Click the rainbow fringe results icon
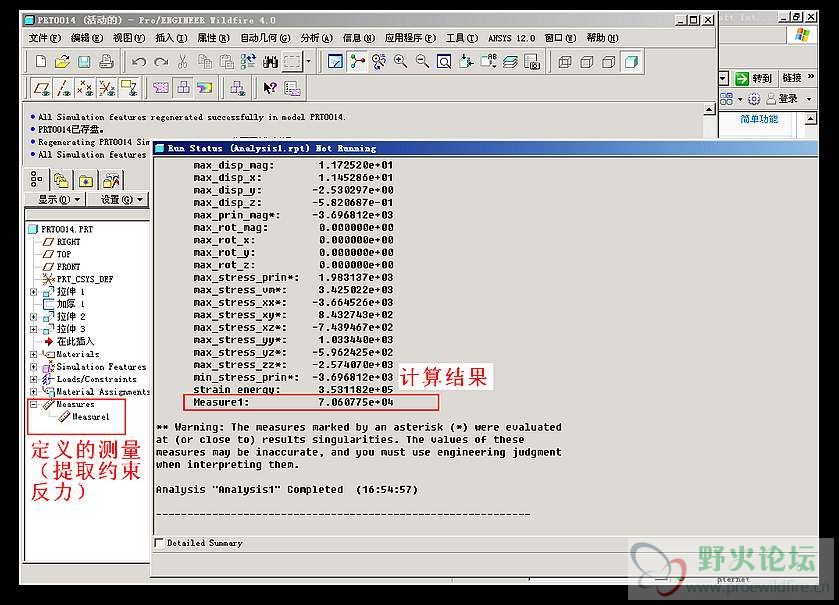The height and width of the screenshot is (605, 839). [x=205, y=88]
